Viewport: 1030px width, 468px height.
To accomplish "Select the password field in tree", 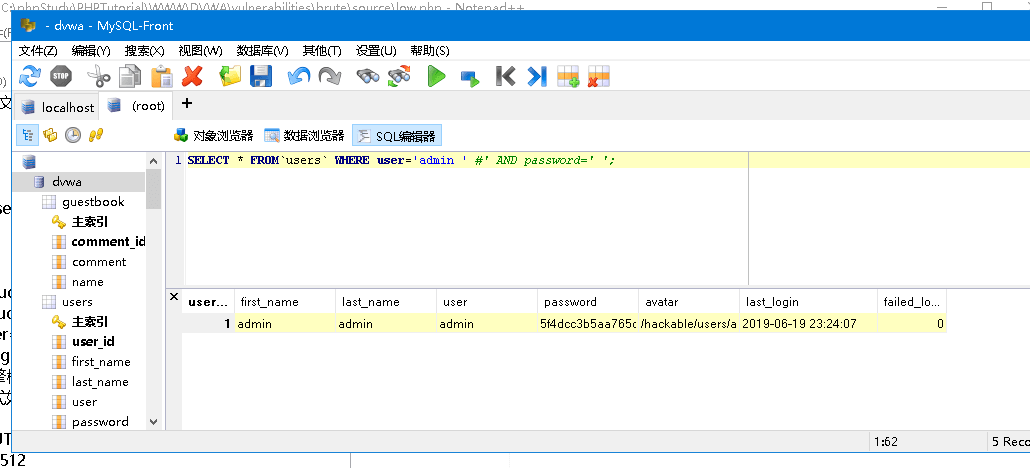I will point(100,421).
